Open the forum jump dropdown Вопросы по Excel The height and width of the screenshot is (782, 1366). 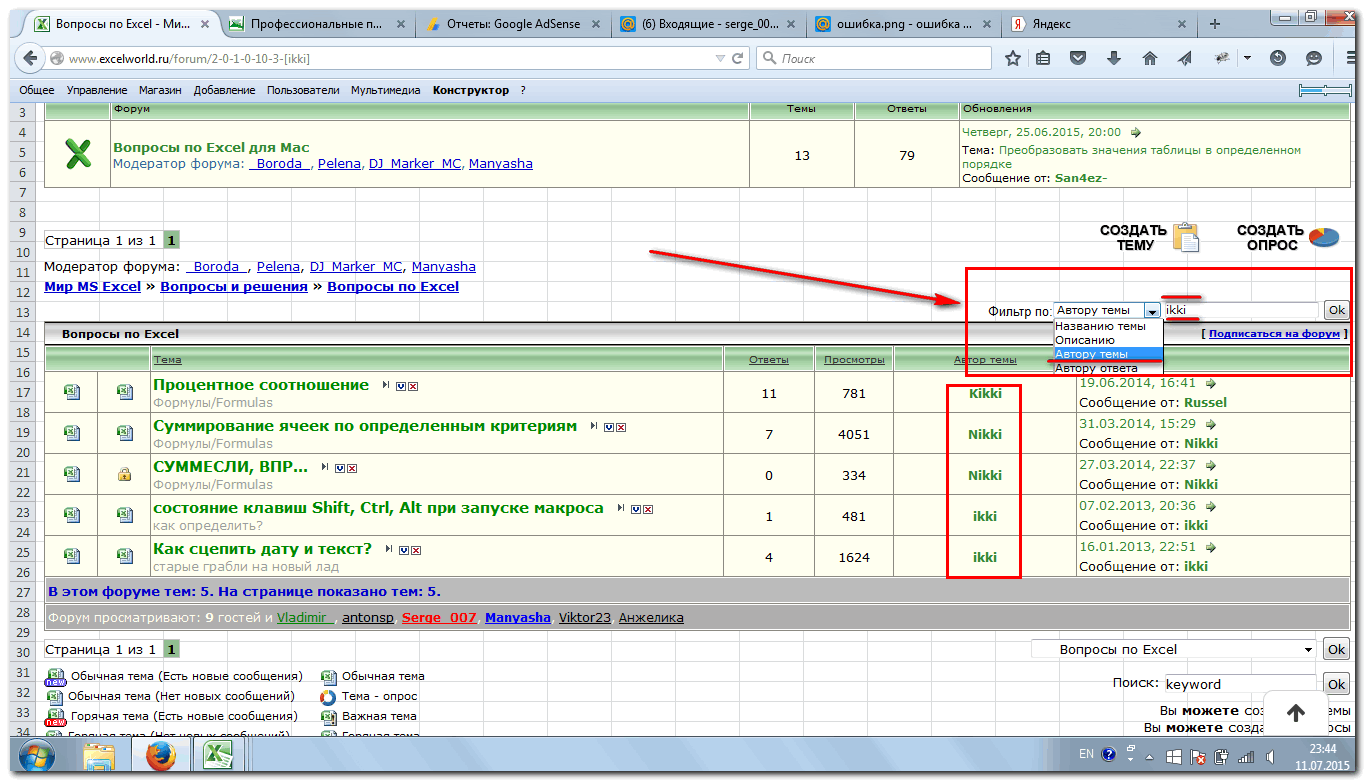pyautogui.click(x=1174, y=649)
